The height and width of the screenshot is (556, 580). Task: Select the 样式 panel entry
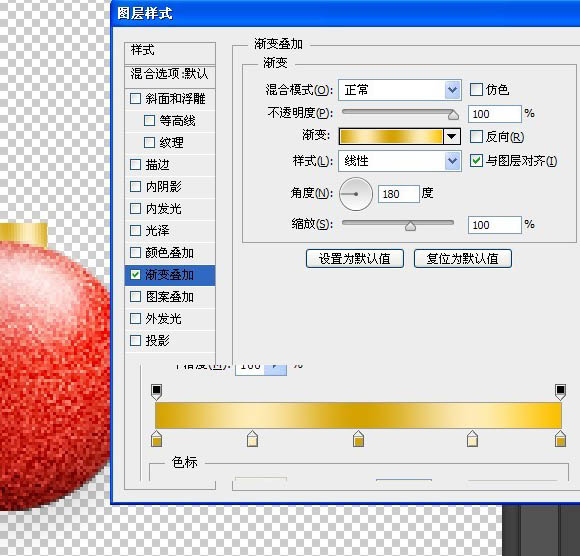(x=170, y=52)
